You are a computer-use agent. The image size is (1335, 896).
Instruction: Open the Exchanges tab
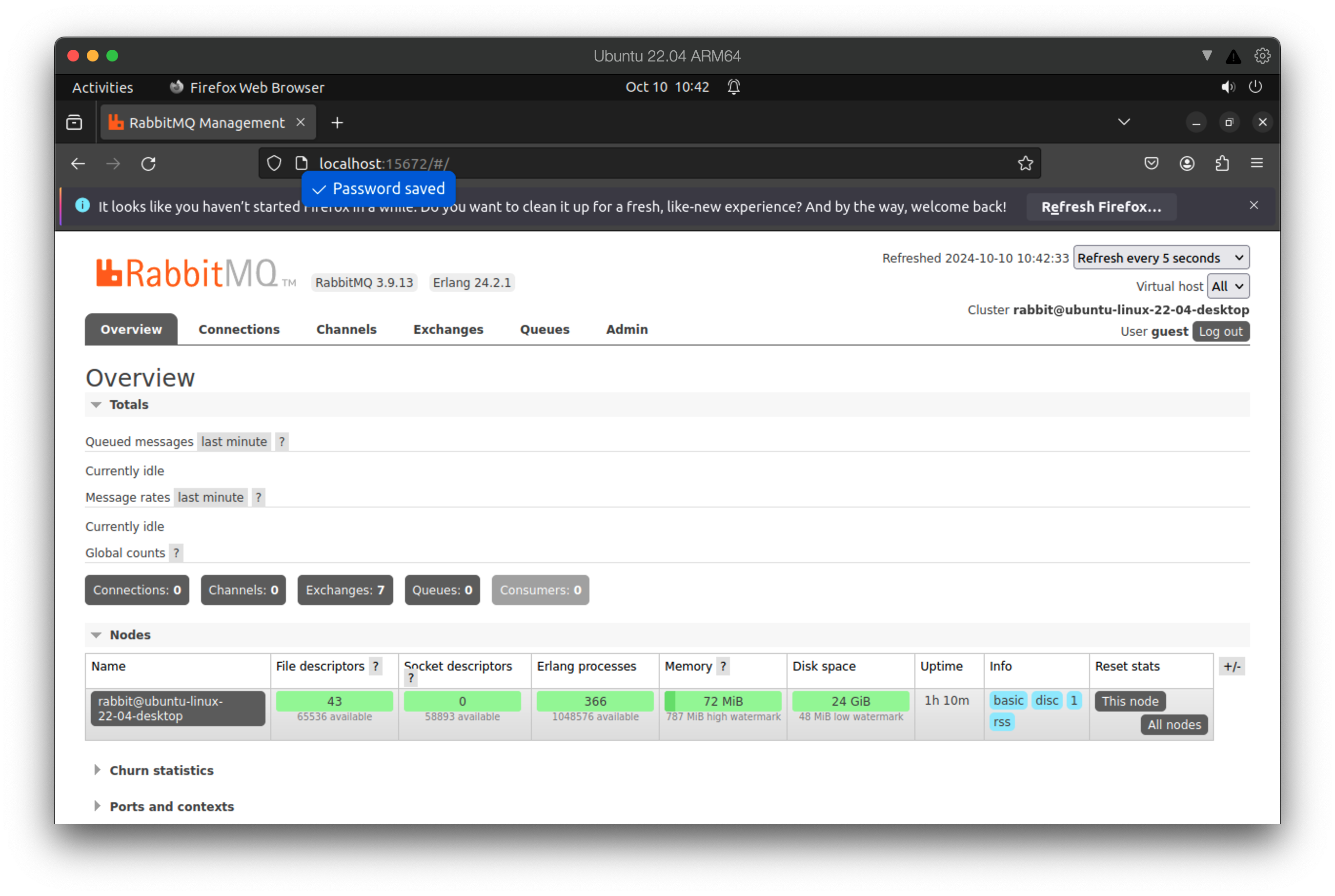click(448, 330)
